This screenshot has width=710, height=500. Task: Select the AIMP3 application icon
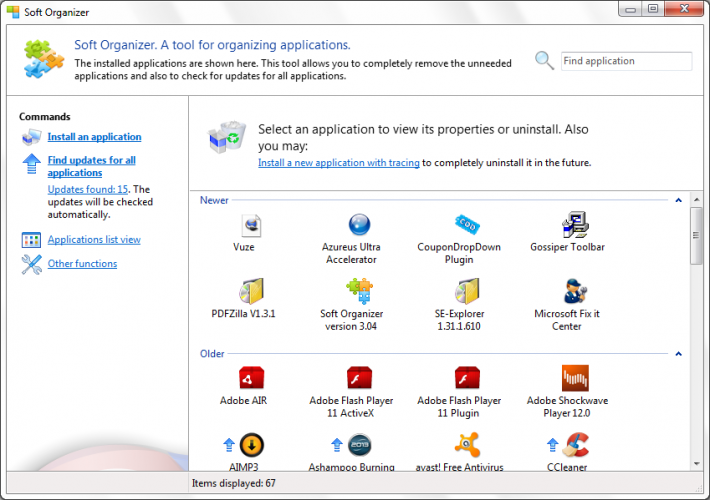pyautogui.click(x=251, y=445)
